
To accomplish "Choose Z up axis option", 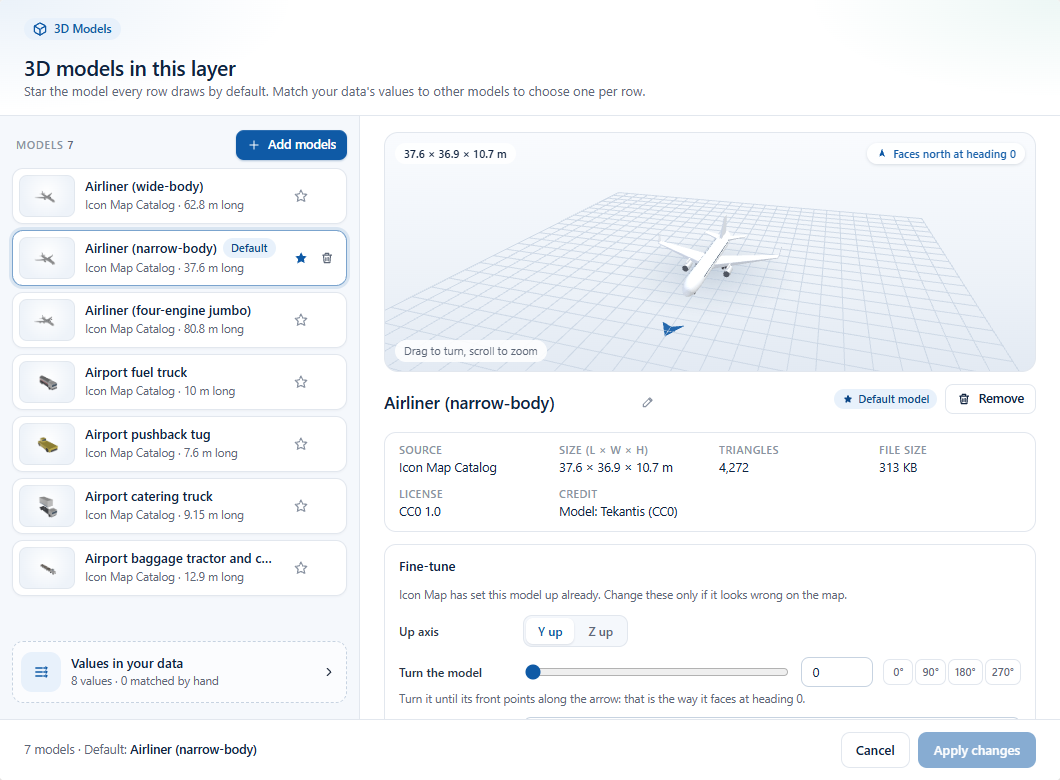I will [x=600, y=632].
